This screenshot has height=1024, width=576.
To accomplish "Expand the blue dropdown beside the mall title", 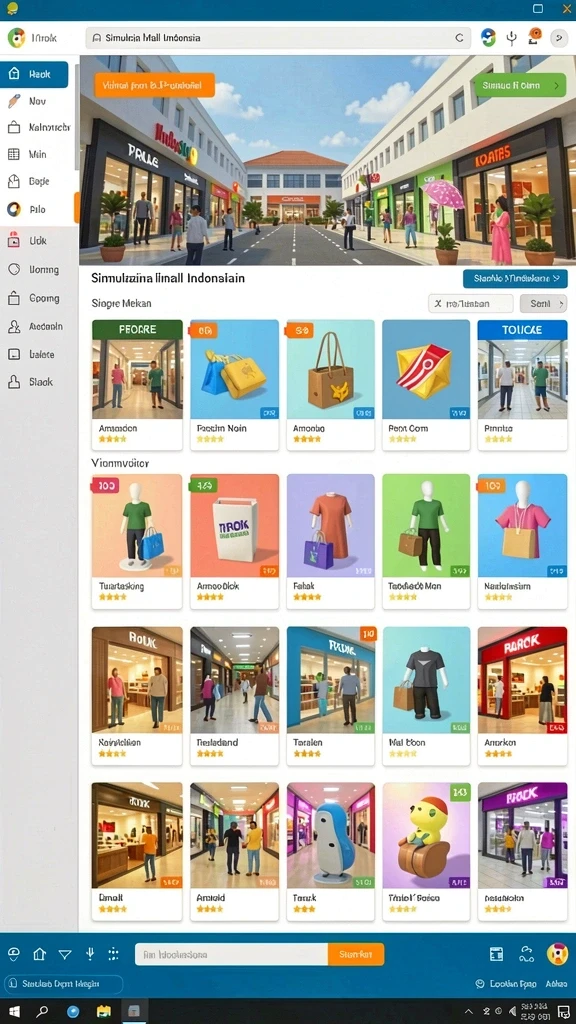I will tap(515, 279).
